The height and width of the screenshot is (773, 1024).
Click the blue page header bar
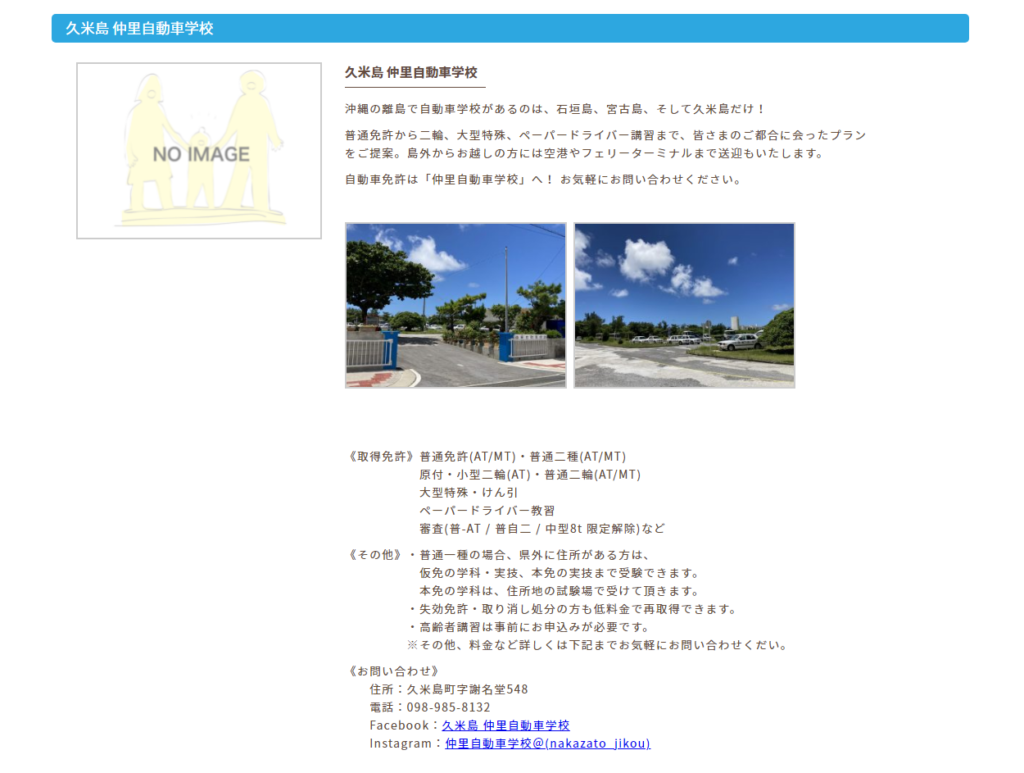pyautogui.click(x=510, y=29)
